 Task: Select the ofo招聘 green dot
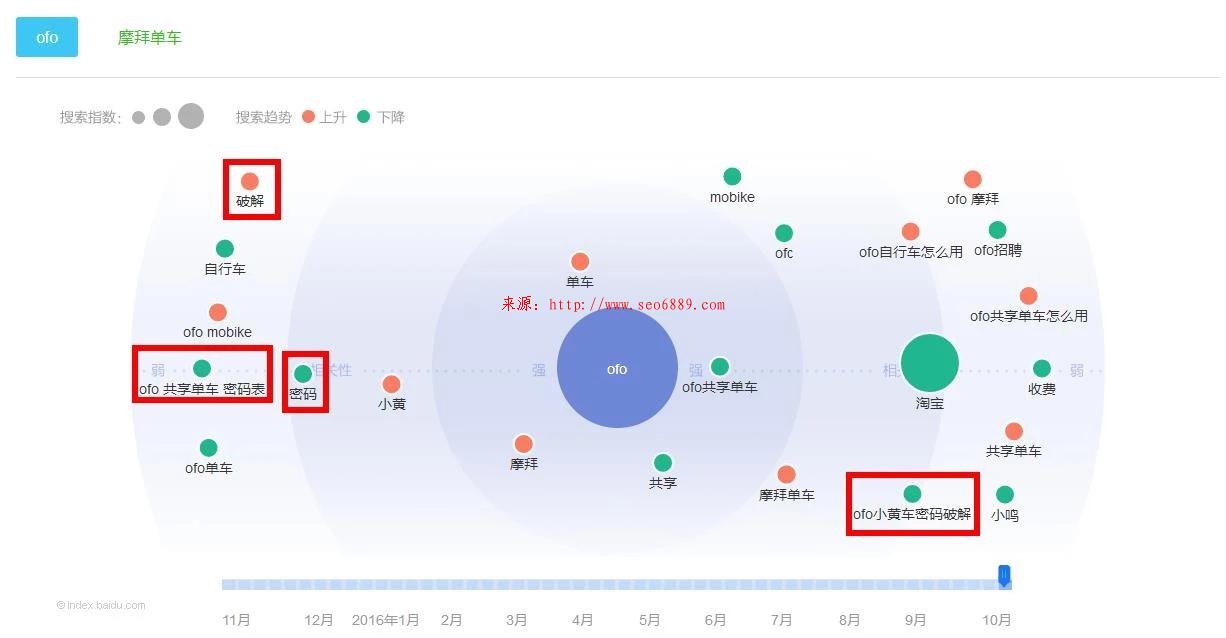click(x=997, y=230)
